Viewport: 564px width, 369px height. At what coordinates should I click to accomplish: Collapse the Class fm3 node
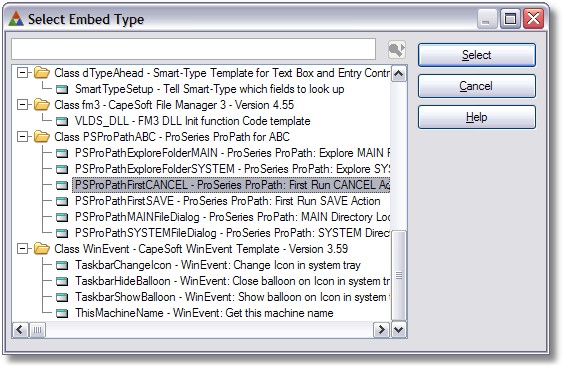point(22,105)
